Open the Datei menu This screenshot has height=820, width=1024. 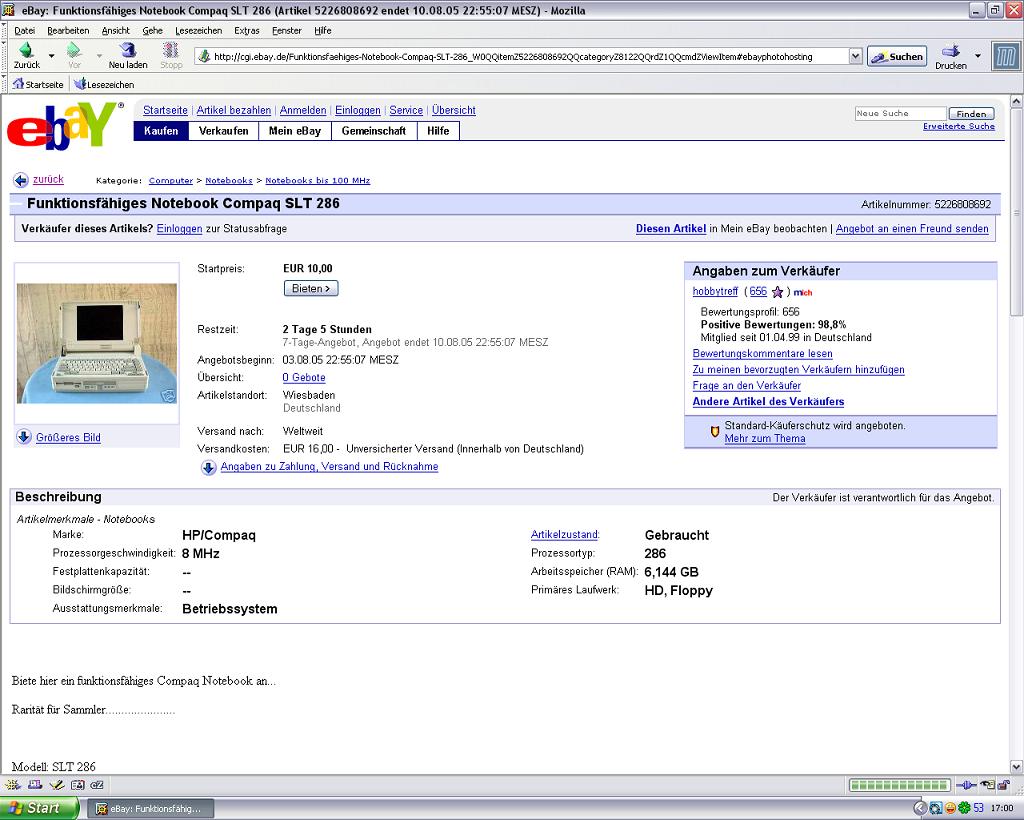24,31
